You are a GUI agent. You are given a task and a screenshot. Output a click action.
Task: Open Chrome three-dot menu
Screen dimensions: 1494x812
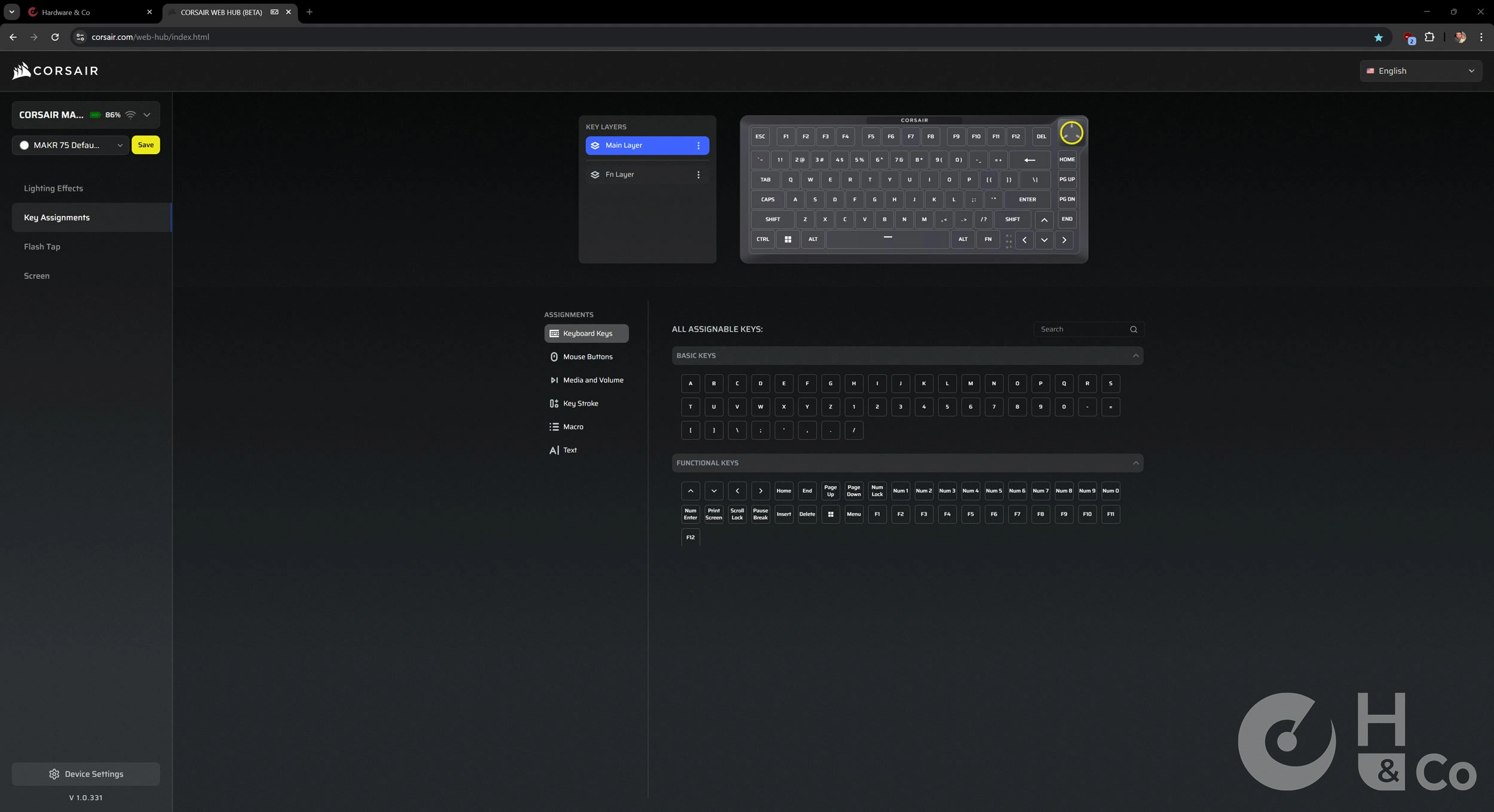1481,37
